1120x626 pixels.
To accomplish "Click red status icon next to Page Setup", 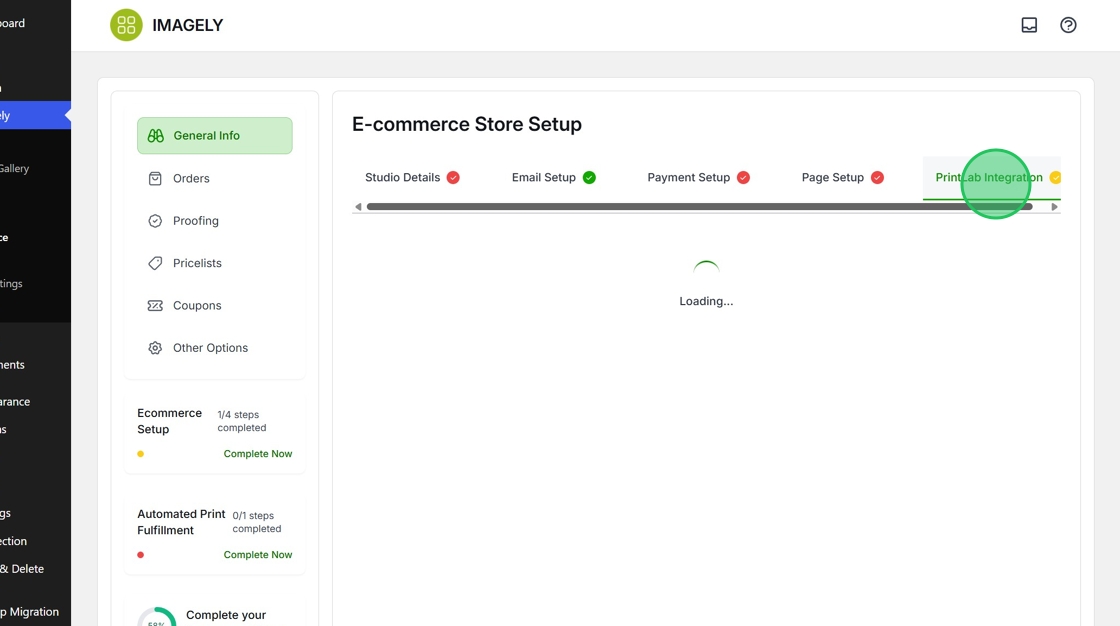I will 877,177.
